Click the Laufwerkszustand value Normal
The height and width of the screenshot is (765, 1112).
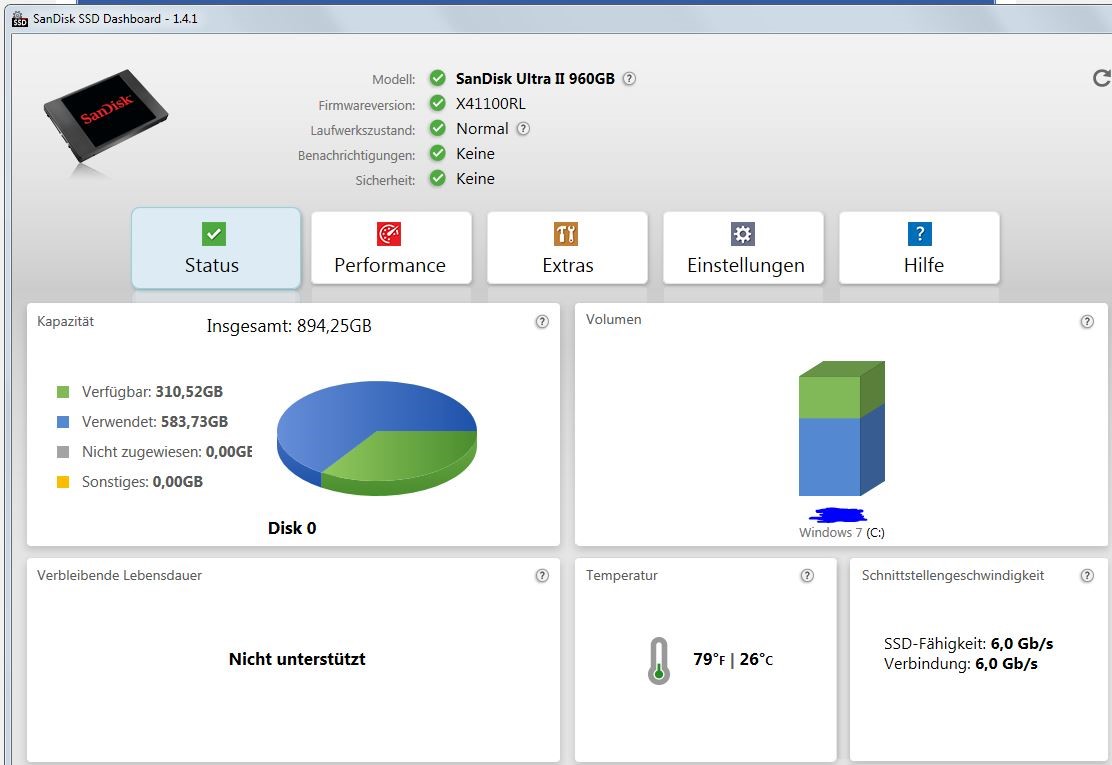coord(482,128)
